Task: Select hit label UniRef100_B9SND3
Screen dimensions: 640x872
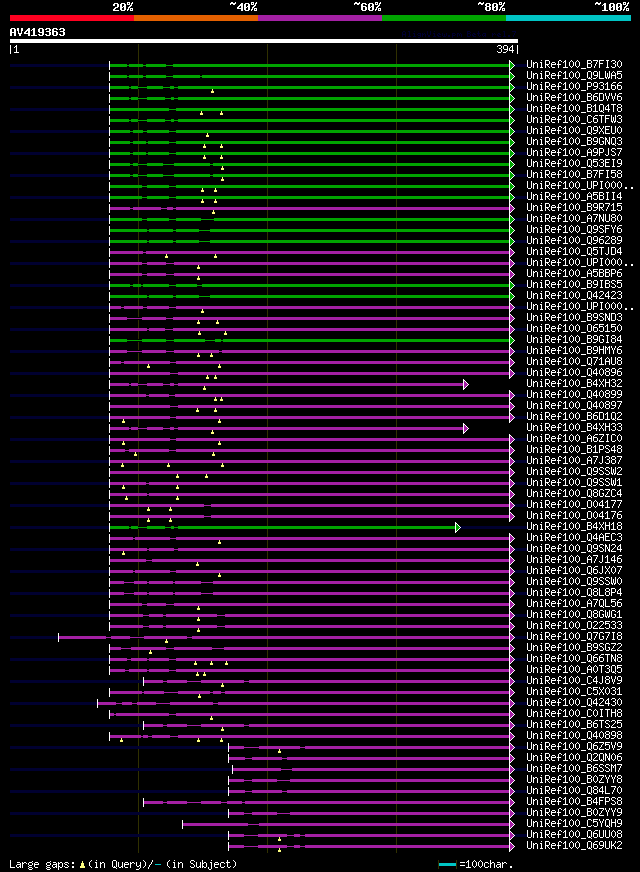Action: coord(574,318)
